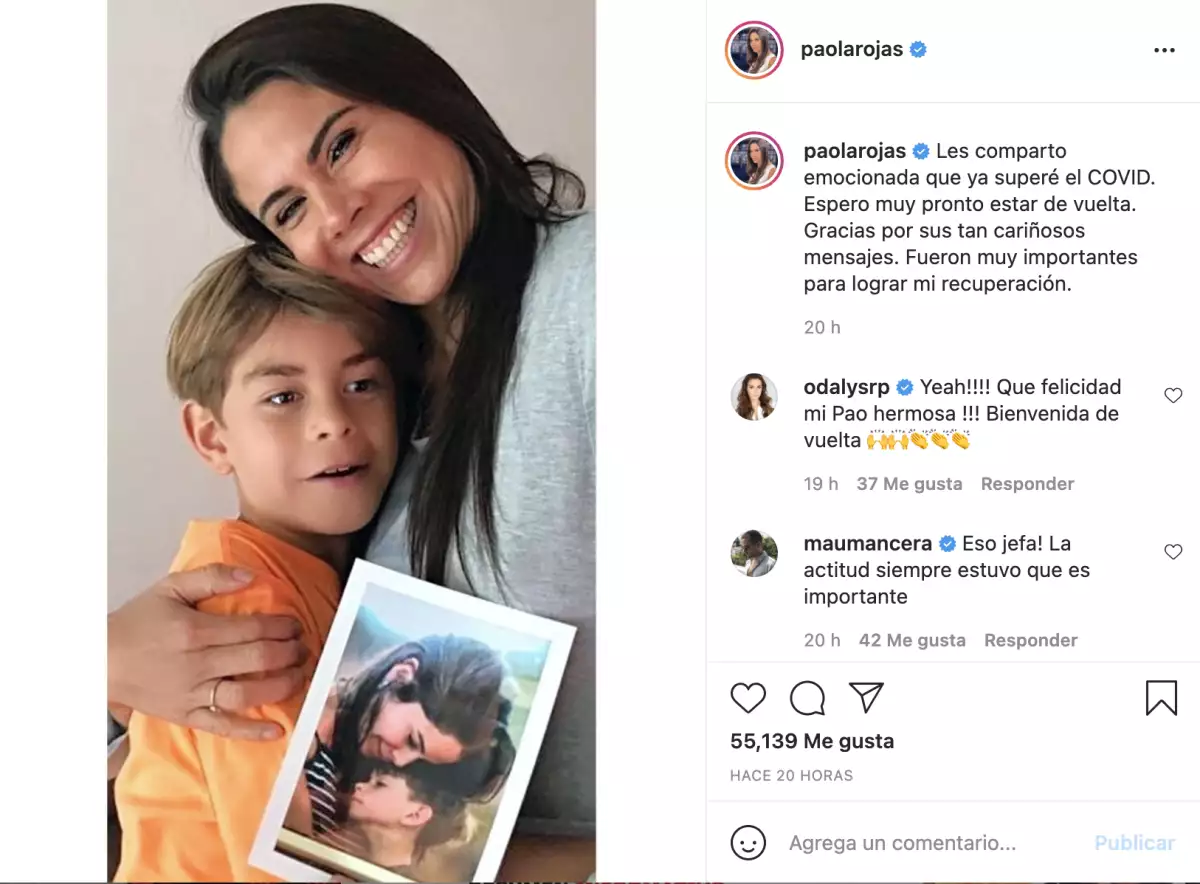Click the post photo of mother and son

[x=351, y=440]
